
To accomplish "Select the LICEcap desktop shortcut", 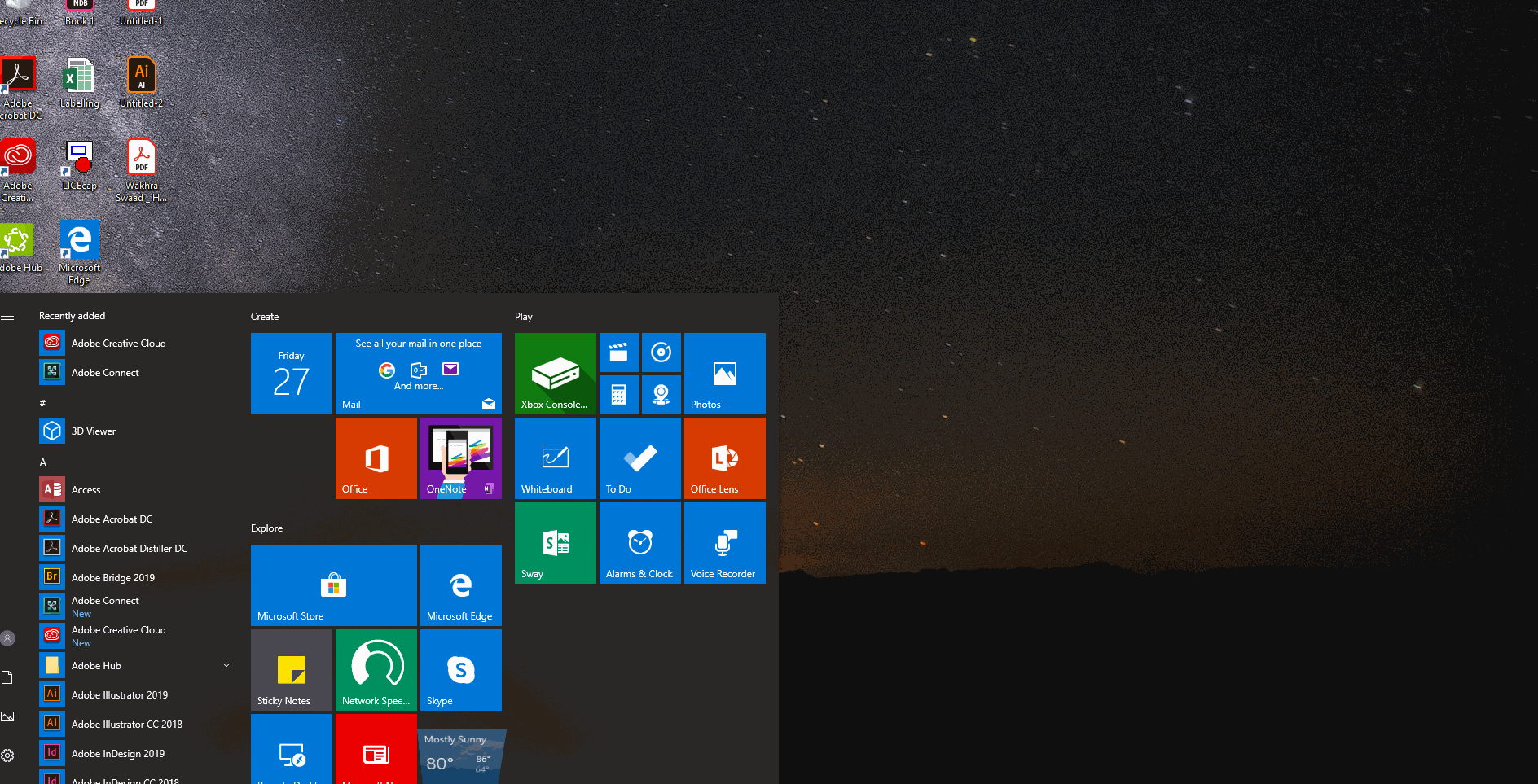I will [x=79, y=165].
